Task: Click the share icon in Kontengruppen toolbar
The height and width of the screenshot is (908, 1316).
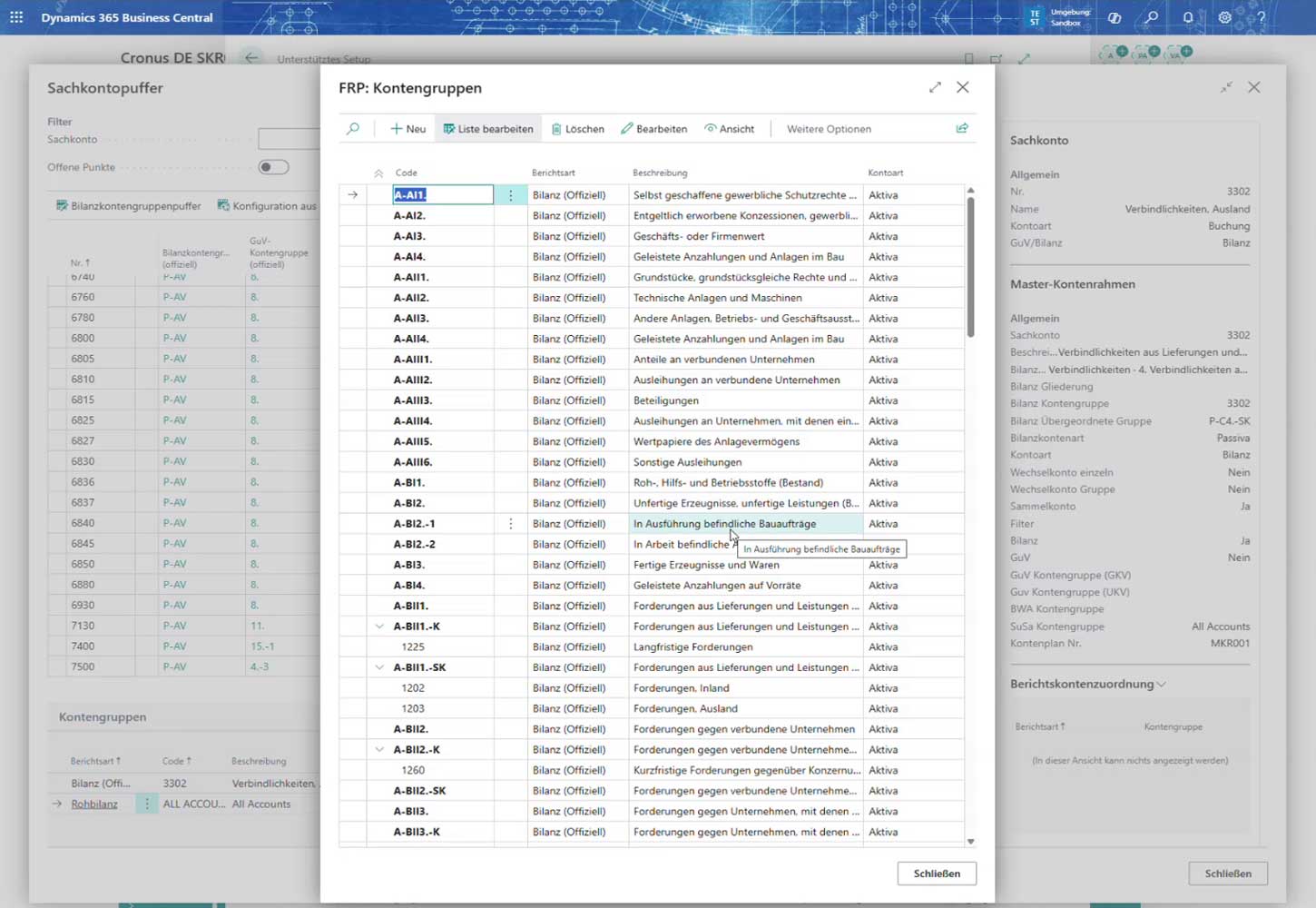Action: point(962,128)
